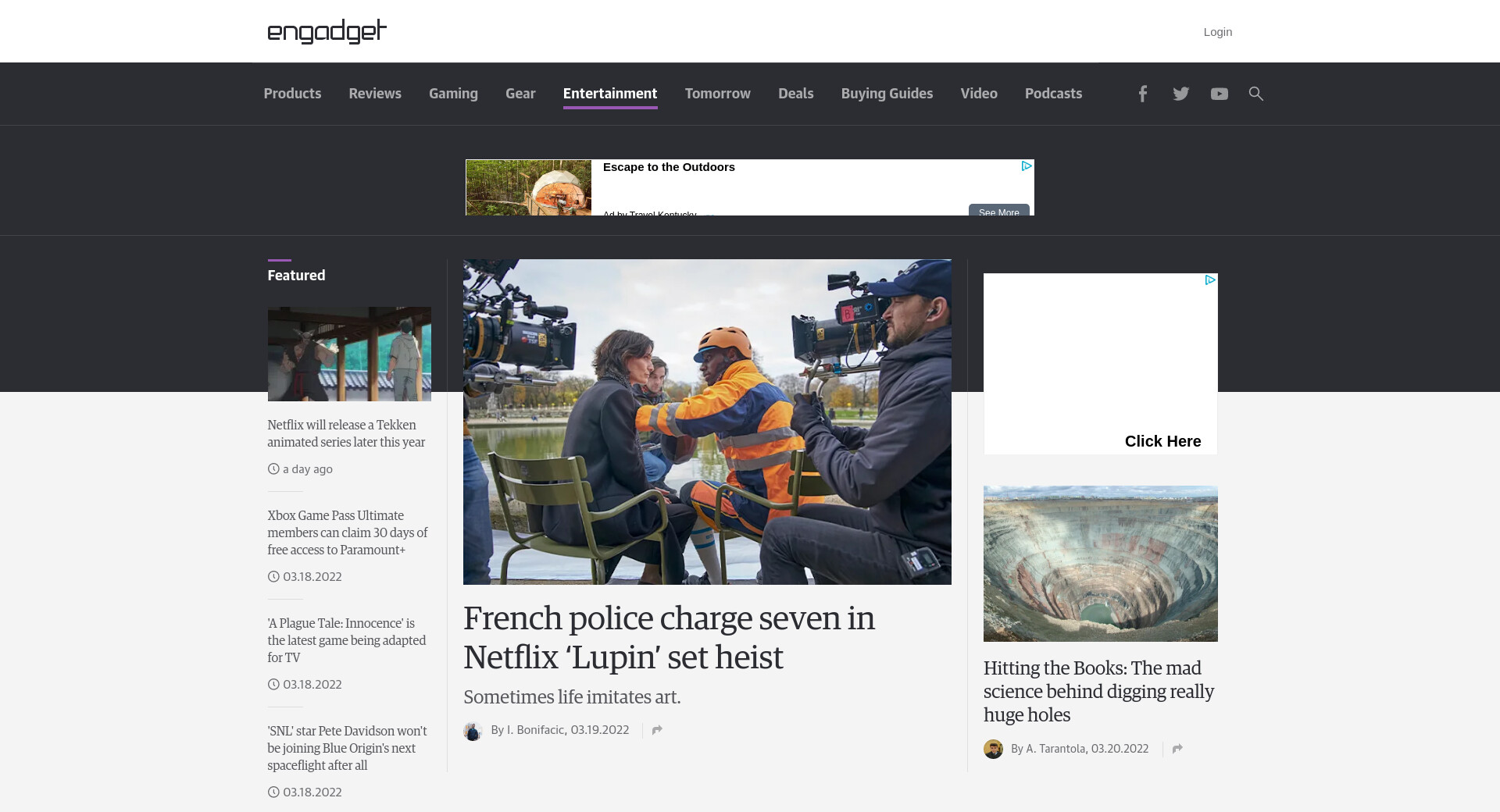This screenshot has width=1500, height=812.
Task: Click the Tekken featured story thumbnail
Action: click(349, 354)
